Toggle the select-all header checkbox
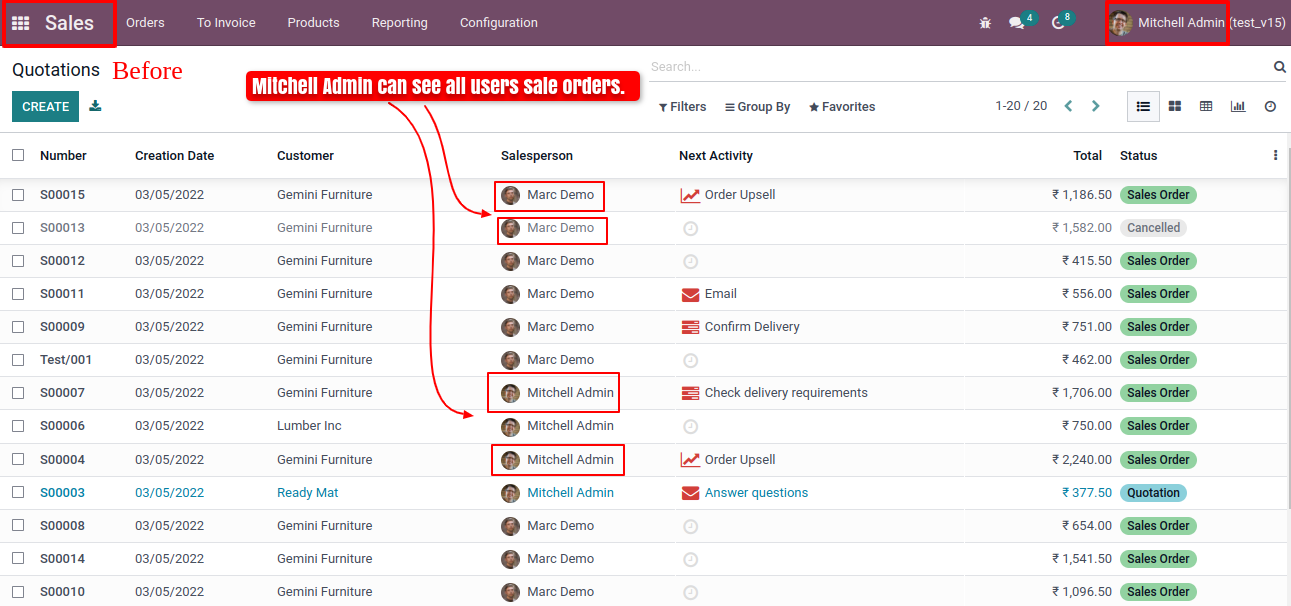The height and width of the screenshot is (606, 1291). point(18,155)
